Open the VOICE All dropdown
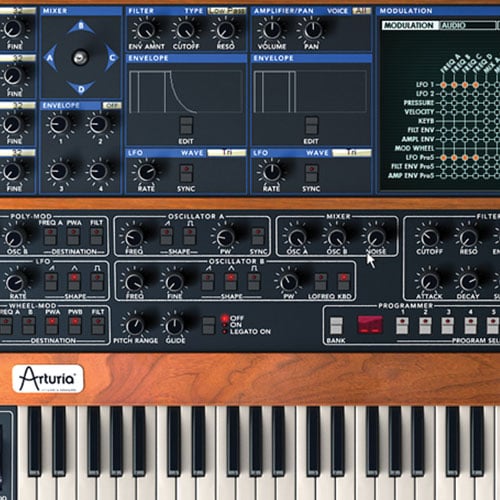This screenshot has width=500, height=500. tap(361, 11)
